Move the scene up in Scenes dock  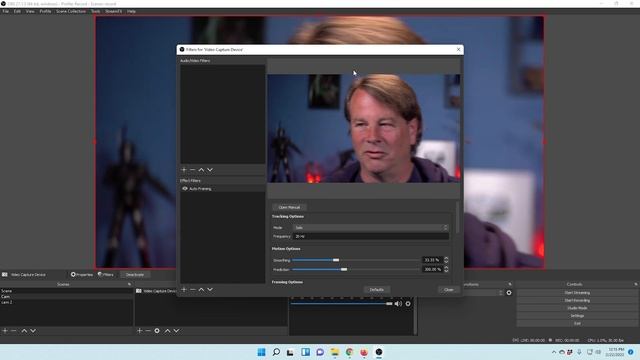(x=24, y=331)
